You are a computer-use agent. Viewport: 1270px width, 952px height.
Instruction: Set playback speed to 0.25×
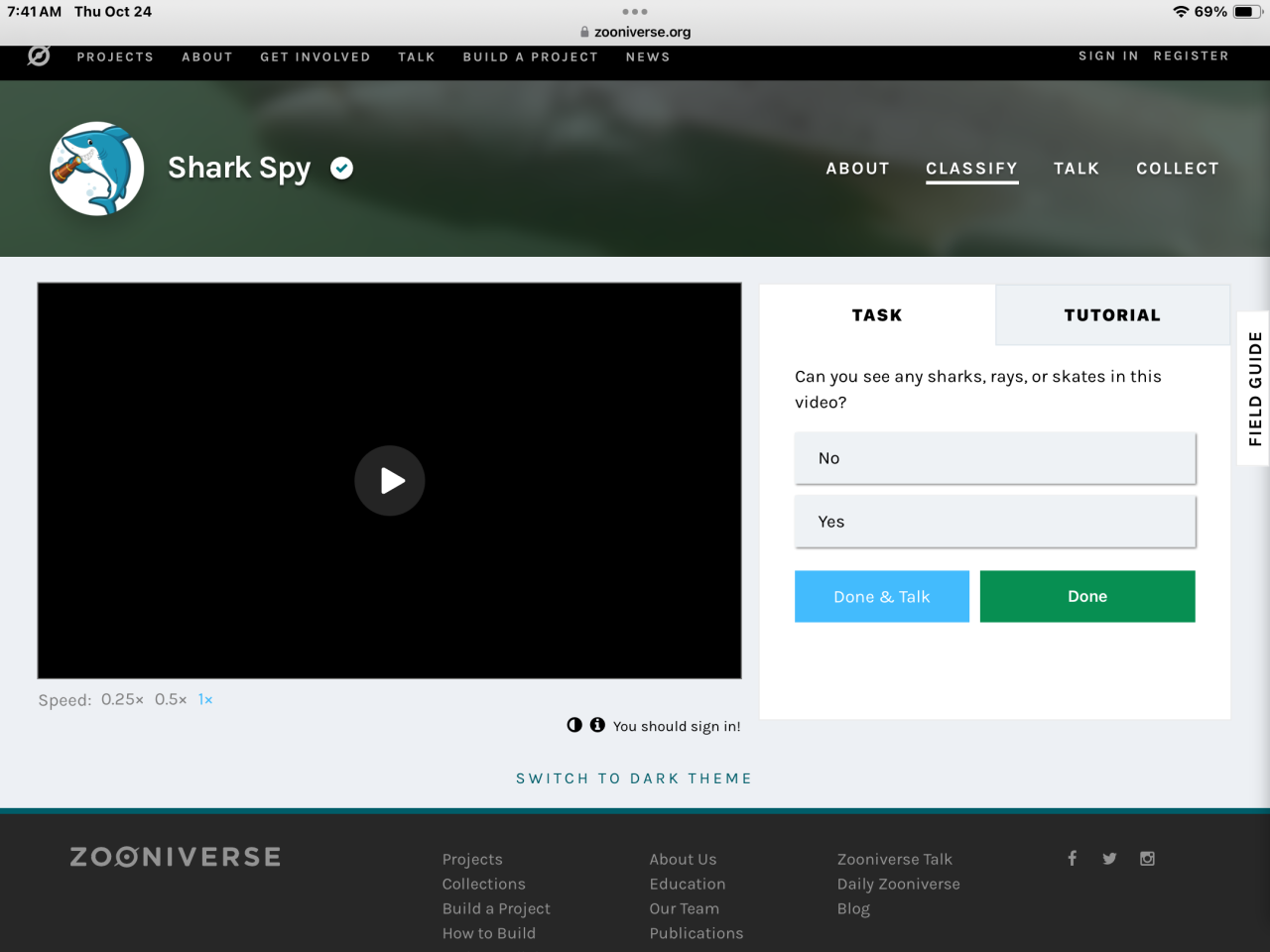point(122,700)
